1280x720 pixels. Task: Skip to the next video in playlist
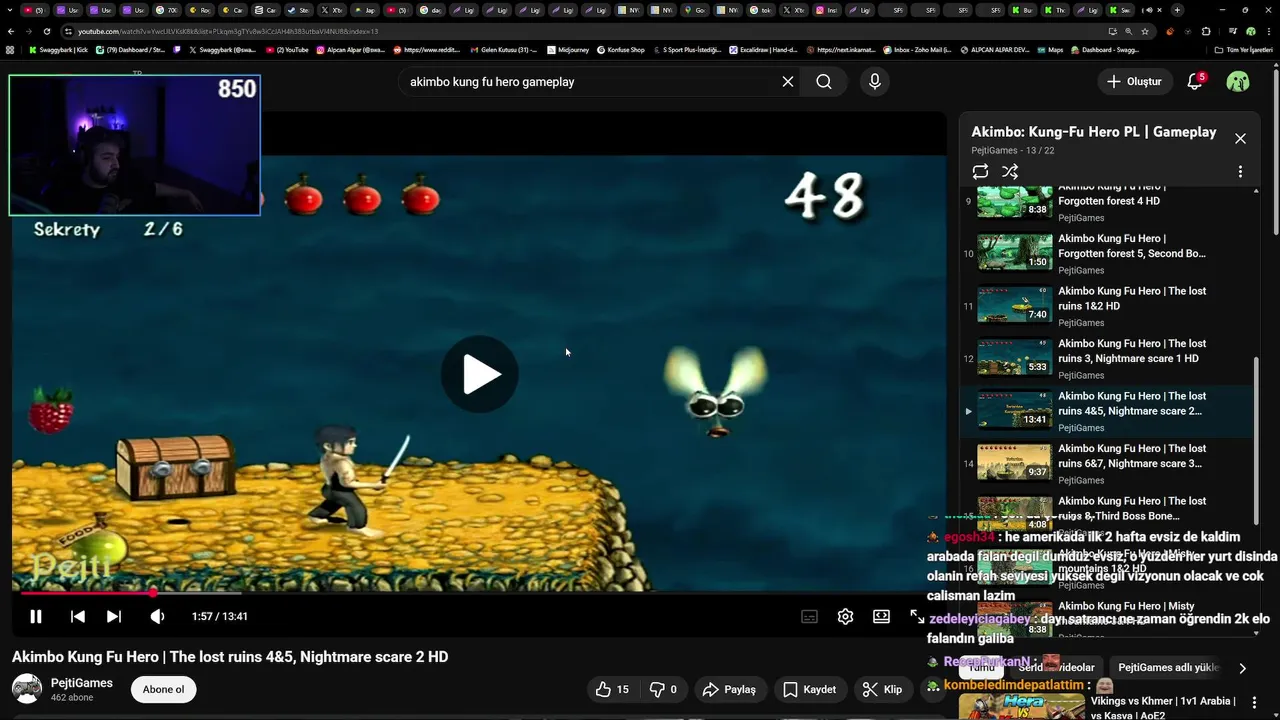point(114,617)
